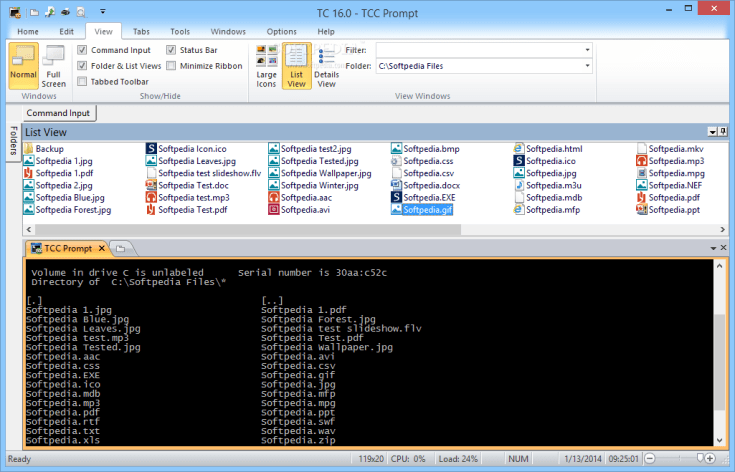Toggle Folder & List Views checkbox
735x472 pixels.
click(82, 66)
